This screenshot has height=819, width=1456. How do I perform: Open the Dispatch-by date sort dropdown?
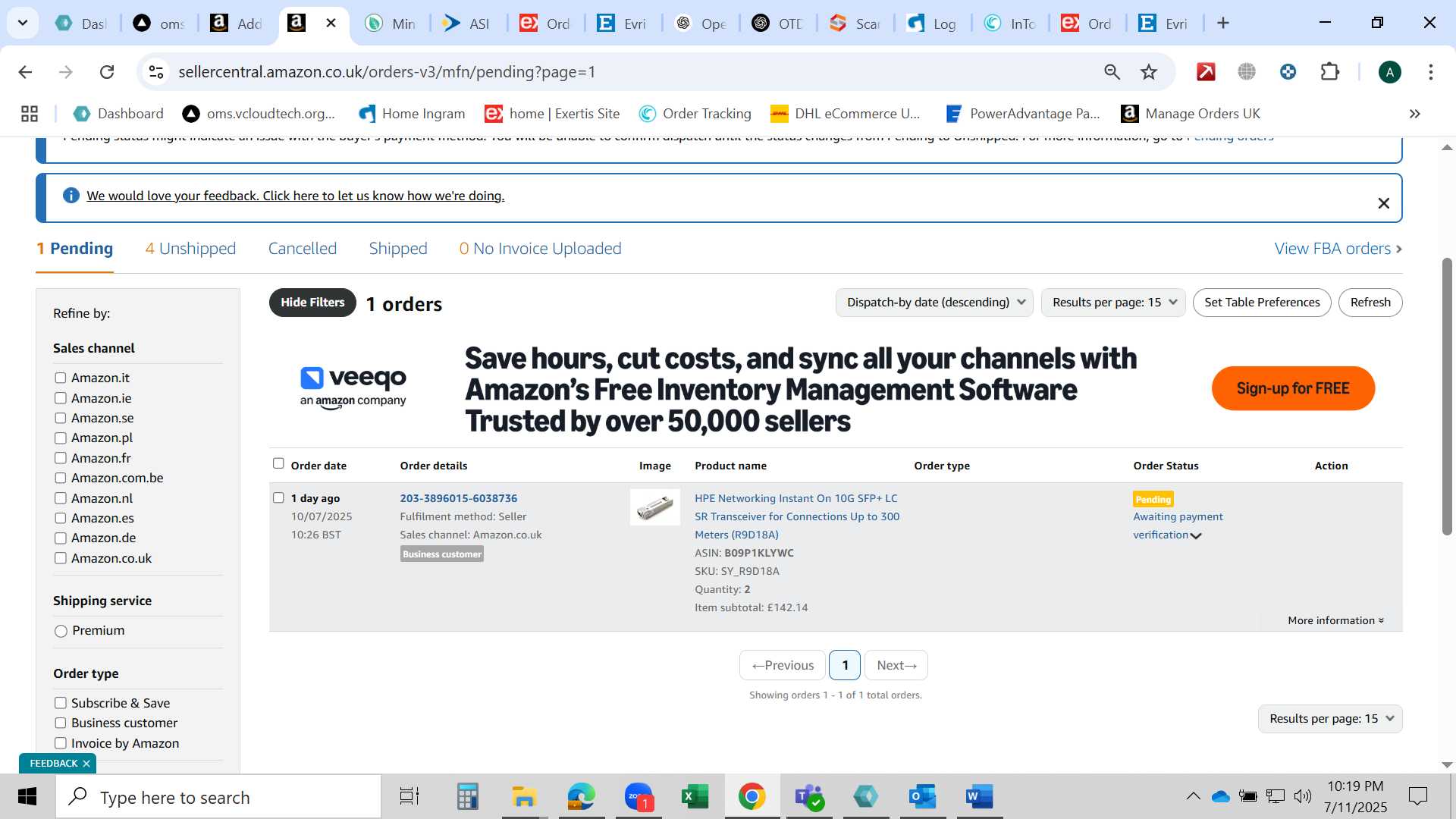tap(934, 303)
